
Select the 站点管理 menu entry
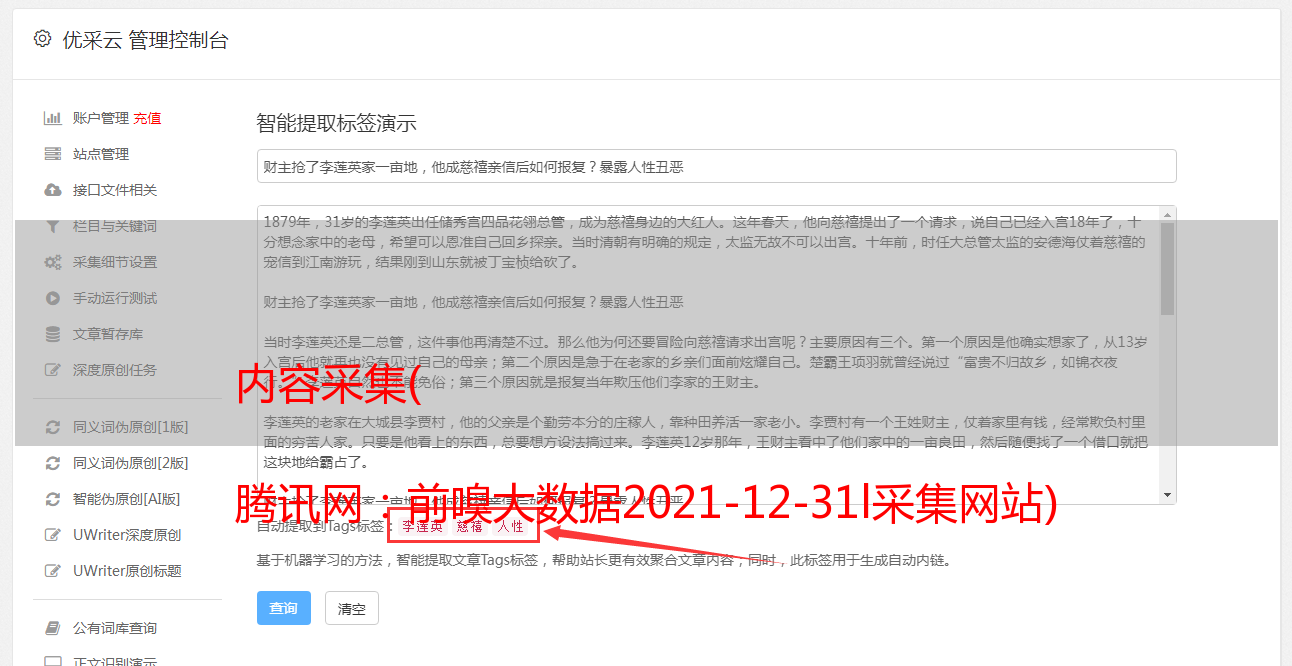101,154
